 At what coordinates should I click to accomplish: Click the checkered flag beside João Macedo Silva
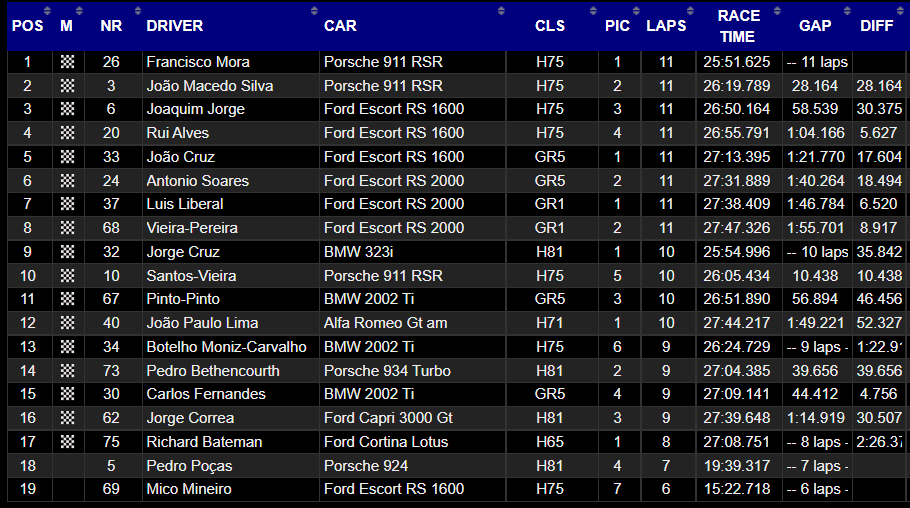coord(67,86)
